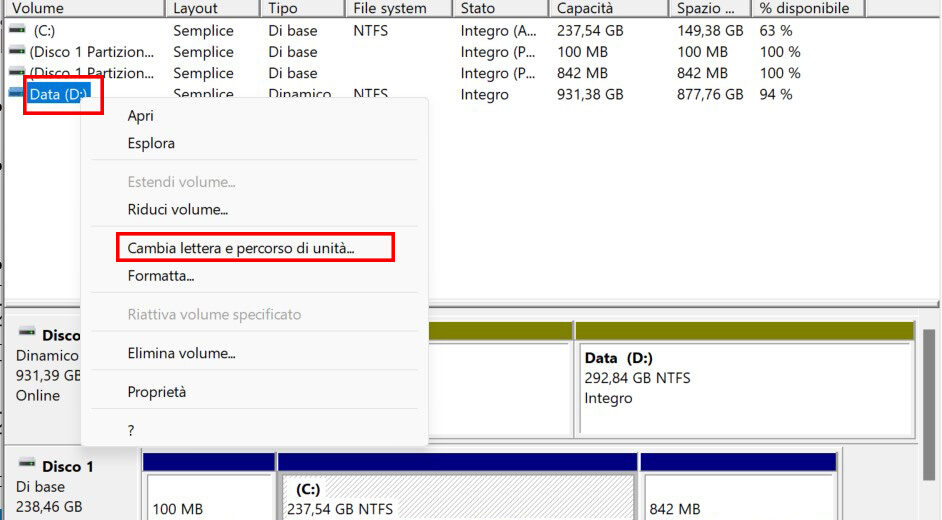942x520 pixels.
Task: Click the Disco 1 disk icon
Action: coord(27,465)
